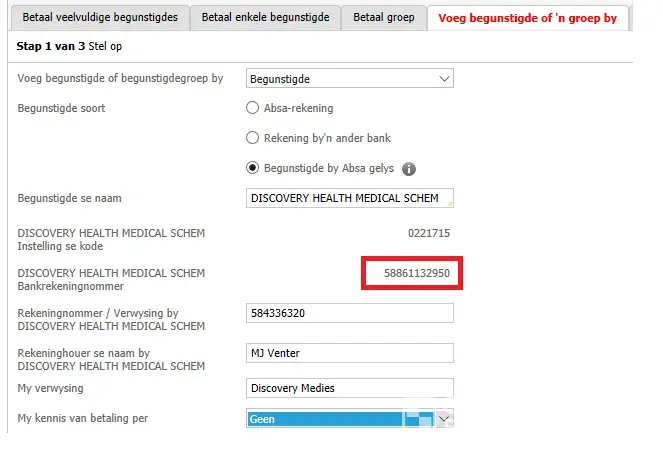Open the My kennis van betaling dropdown
This screenshot has height=459, width=663.
350,418
